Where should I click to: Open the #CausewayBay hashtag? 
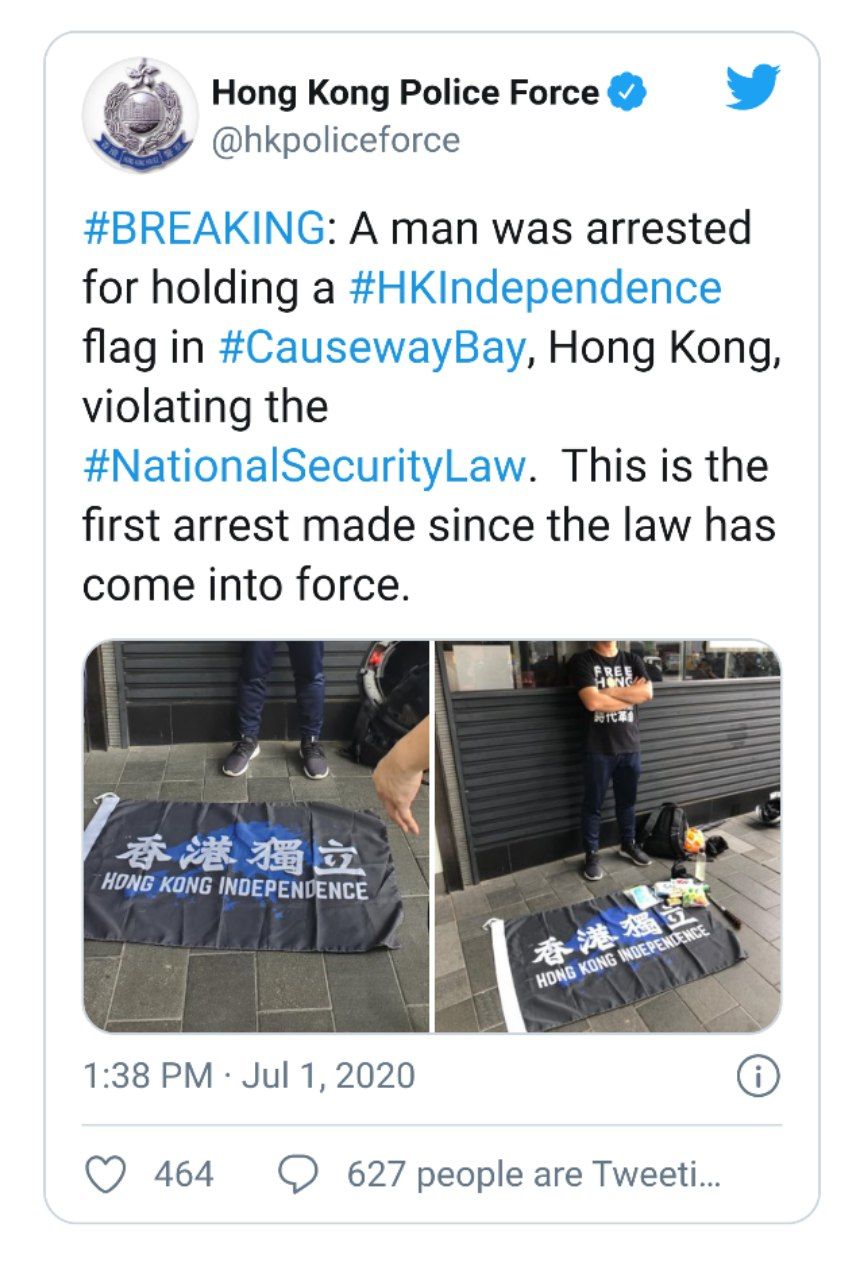tap(372, 347)
